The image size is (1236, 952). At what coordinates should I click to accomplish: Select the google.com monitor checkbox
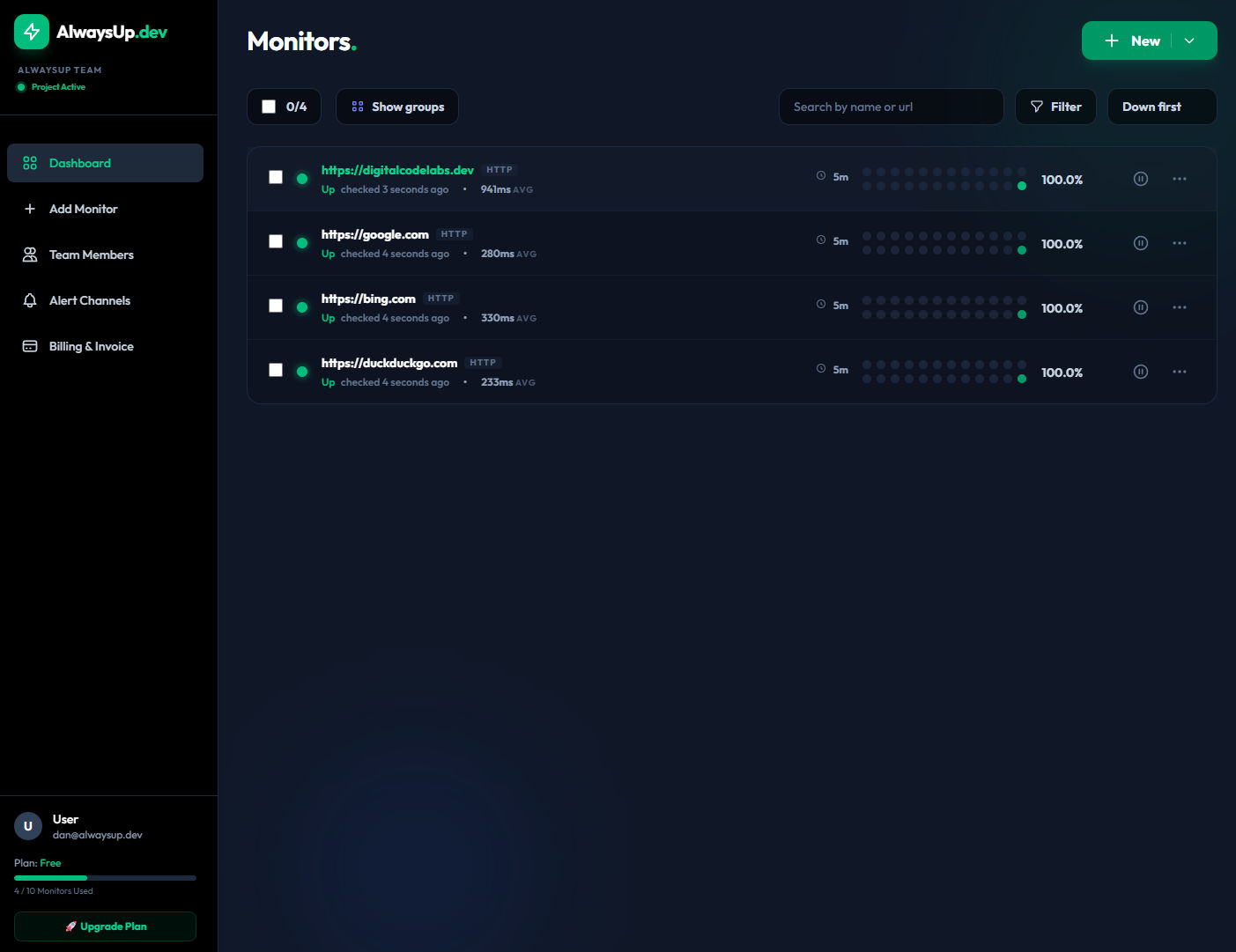point(276,241)
